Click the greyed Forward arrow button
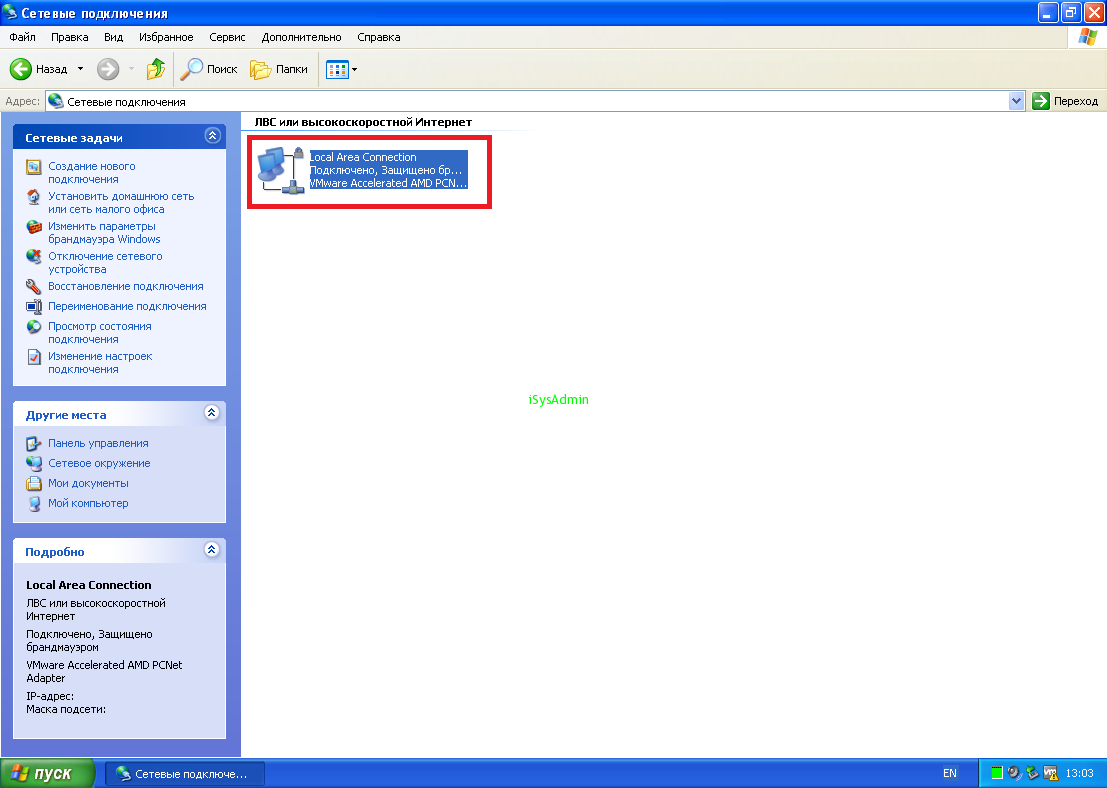 tap(108, 68)
